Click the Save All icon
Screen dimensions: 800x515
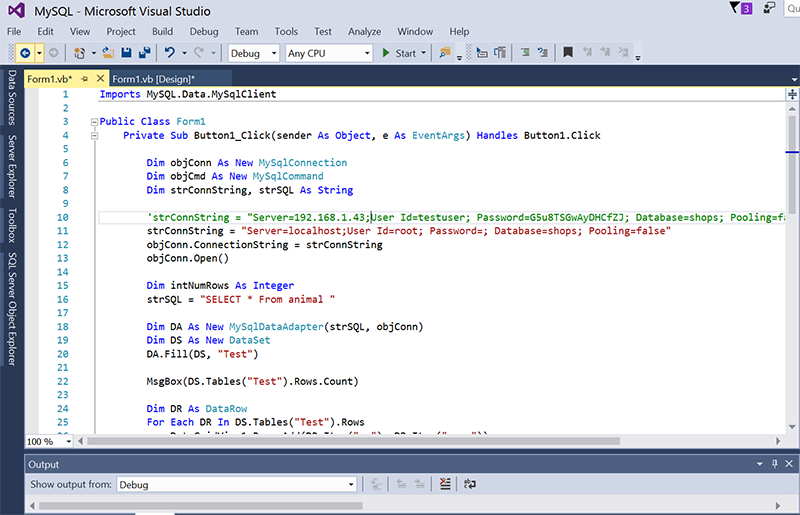(x=144, y=53)
